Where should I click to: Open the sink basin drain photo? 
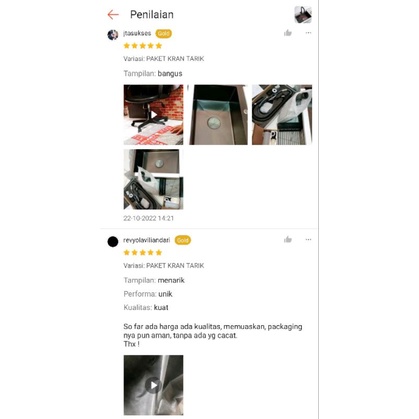[218, 115]
